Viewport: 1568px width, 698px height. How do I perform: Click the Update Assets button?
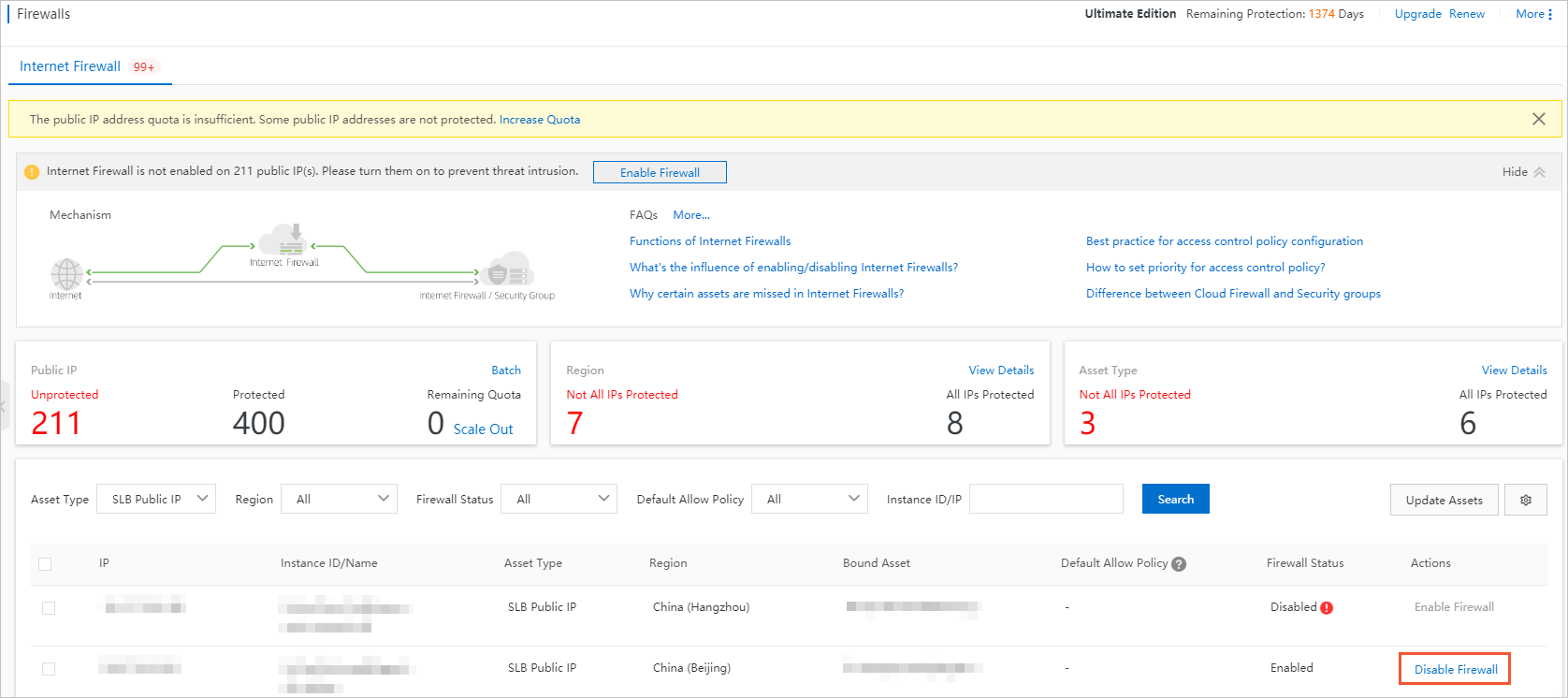pos(1444,500)
